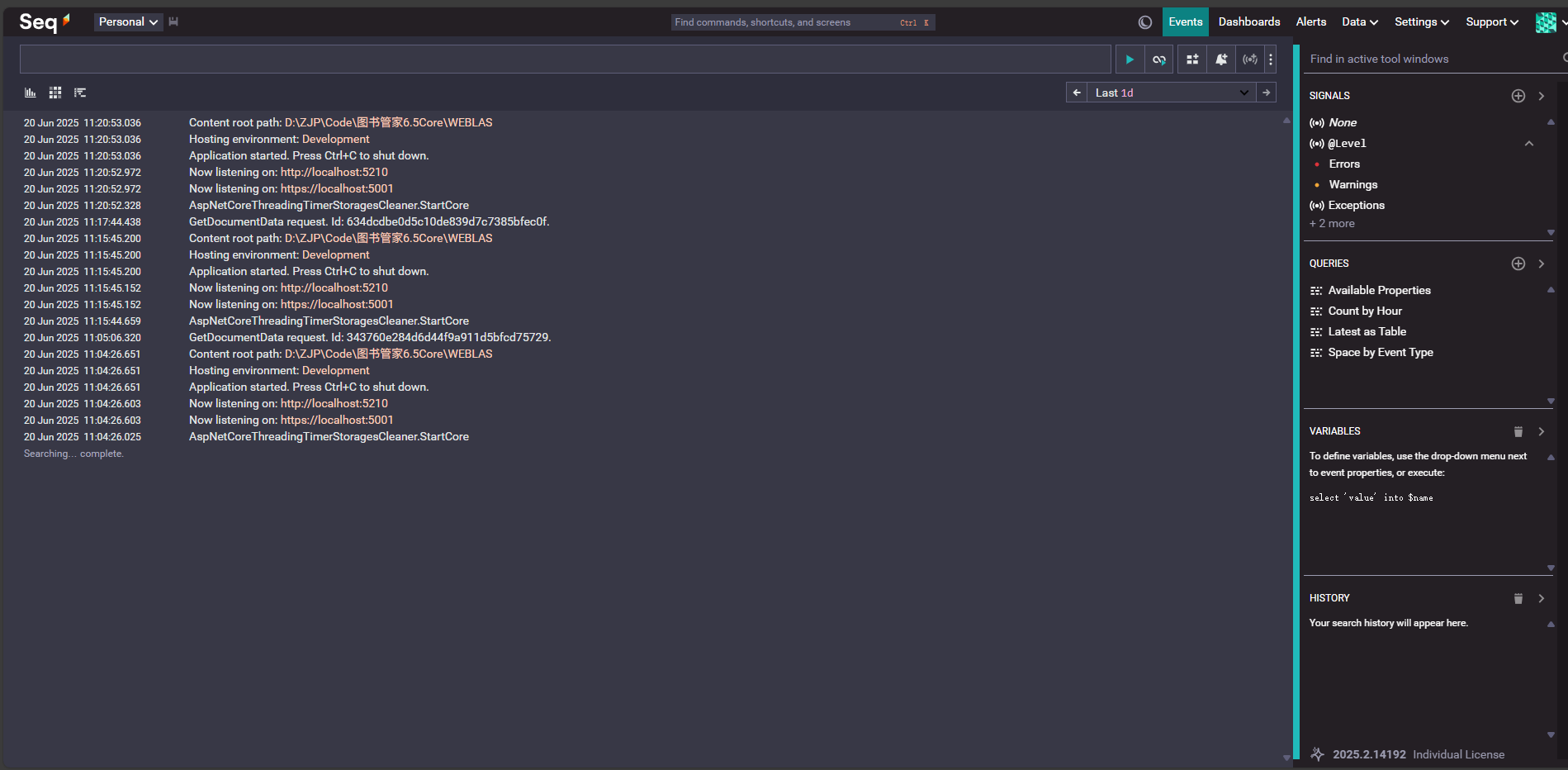Open the 11:20:52.328 AspNetCoreThreadingTimerStoragesCleaner.StartCore event
The image size is (1568, 770).
(329, 205)
